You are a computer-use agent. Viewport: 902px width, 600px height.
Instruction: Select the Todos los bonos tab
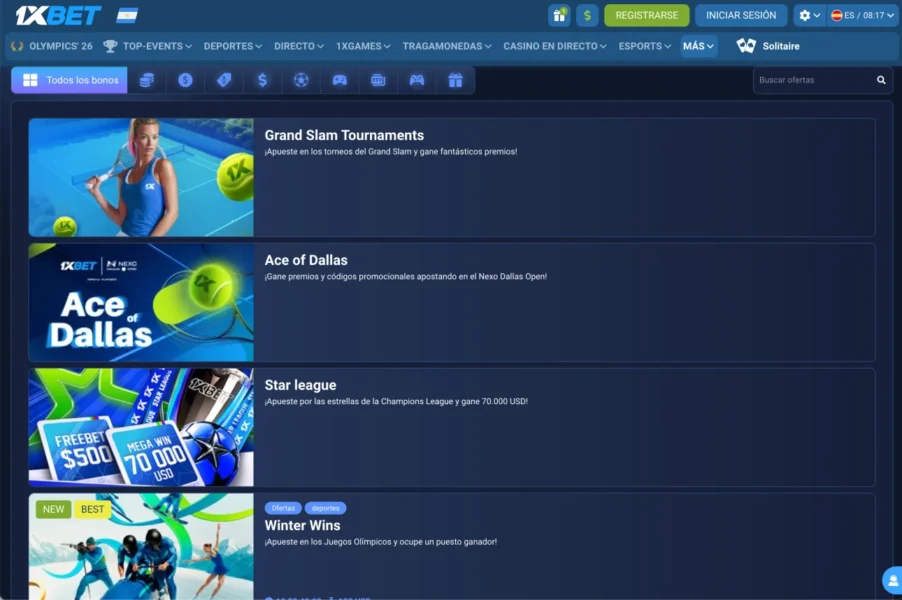(x=70, y=80)
